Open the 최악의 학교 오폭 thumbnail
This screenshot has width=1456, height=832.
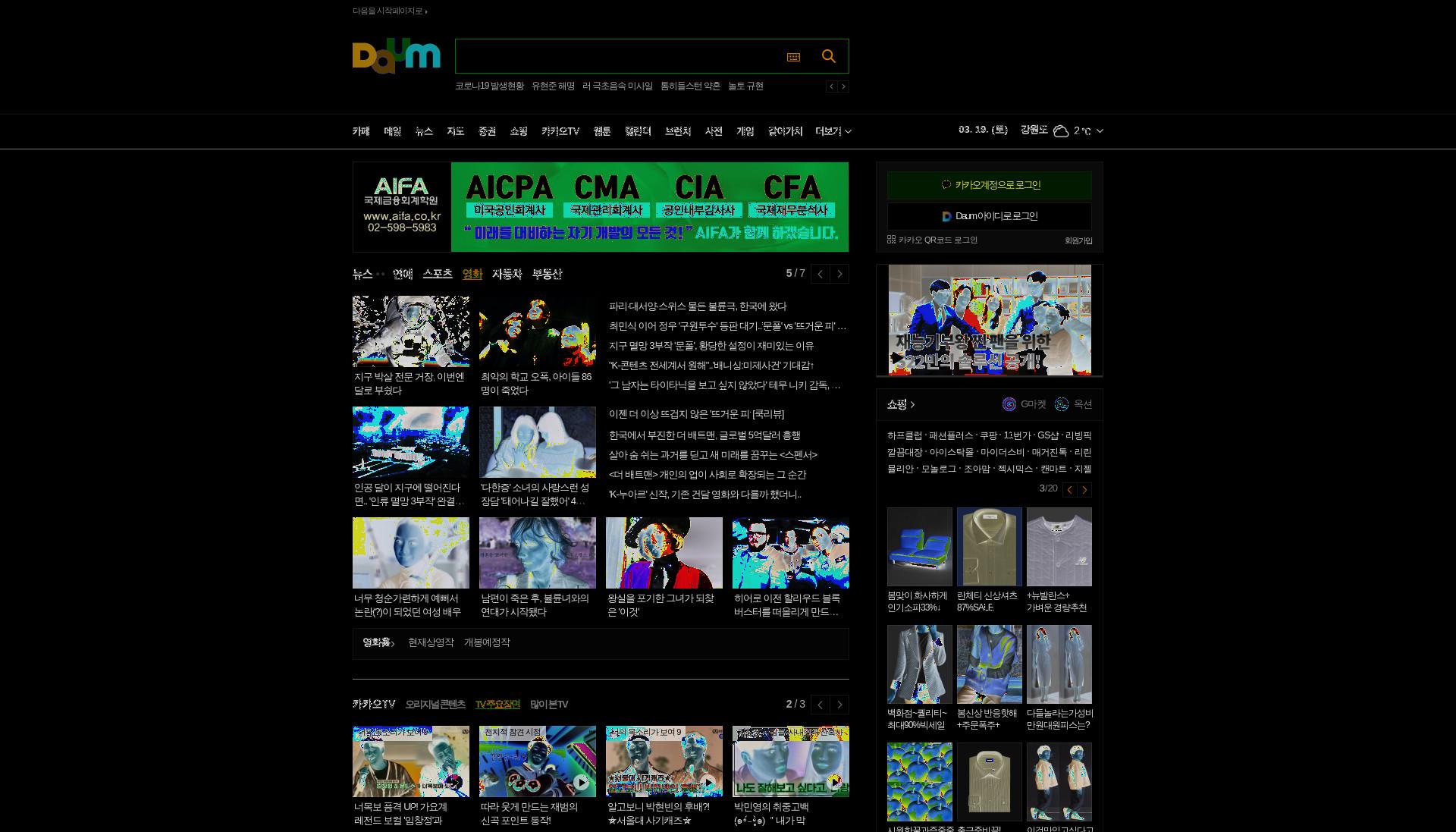[537, 331]
